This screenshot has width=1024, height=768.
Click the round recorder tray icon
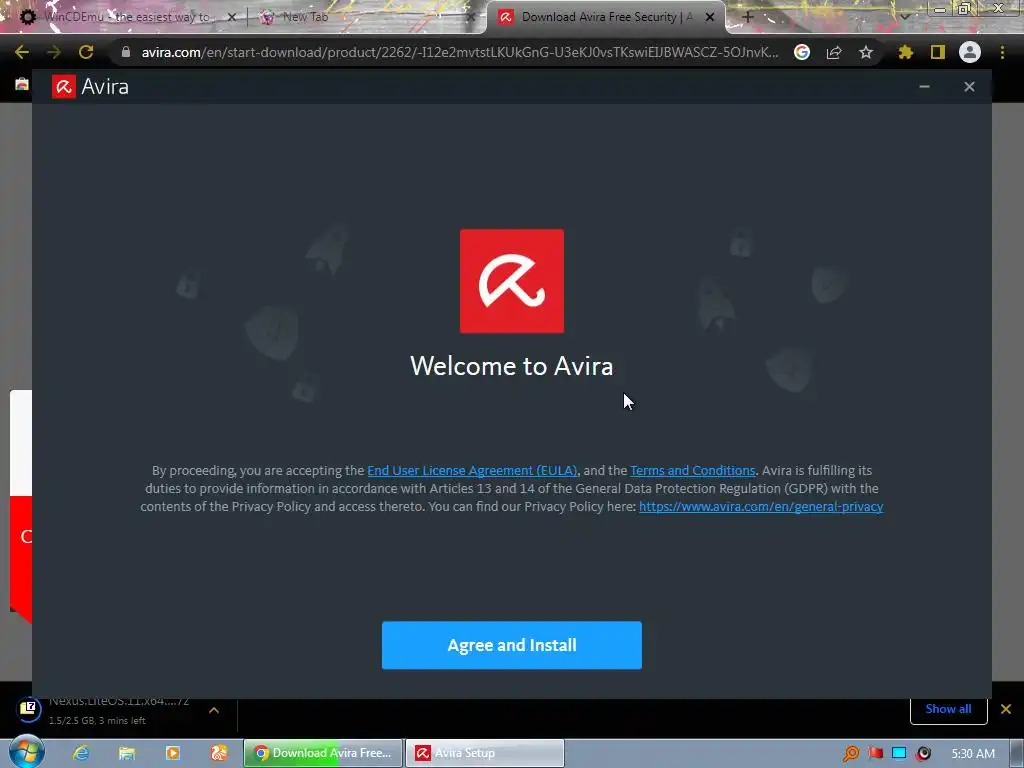click(x=923, y=754)
